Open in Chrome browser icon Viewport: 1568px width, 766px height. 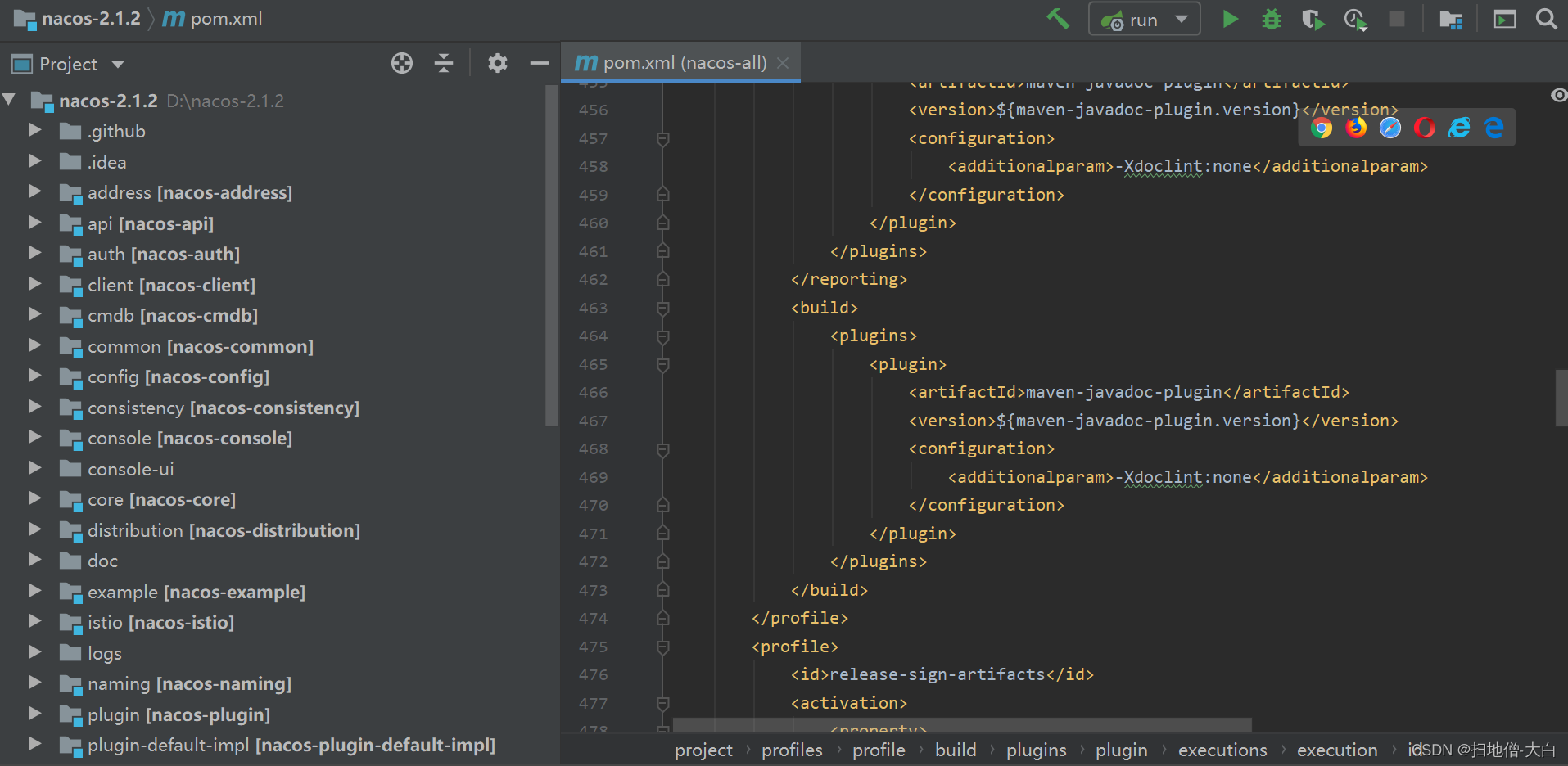point(1322,128)
